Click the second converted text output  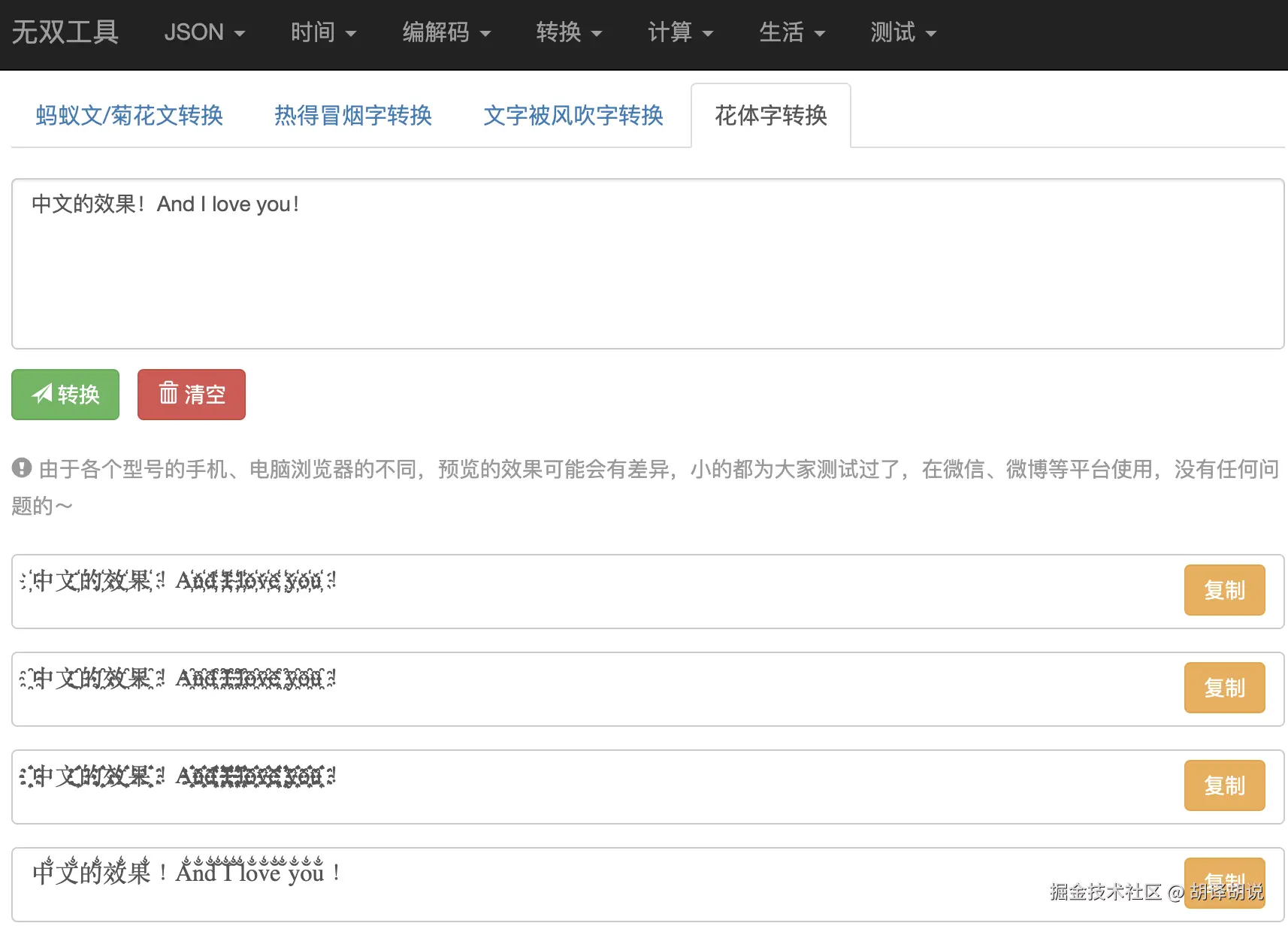tap(179, 678)
